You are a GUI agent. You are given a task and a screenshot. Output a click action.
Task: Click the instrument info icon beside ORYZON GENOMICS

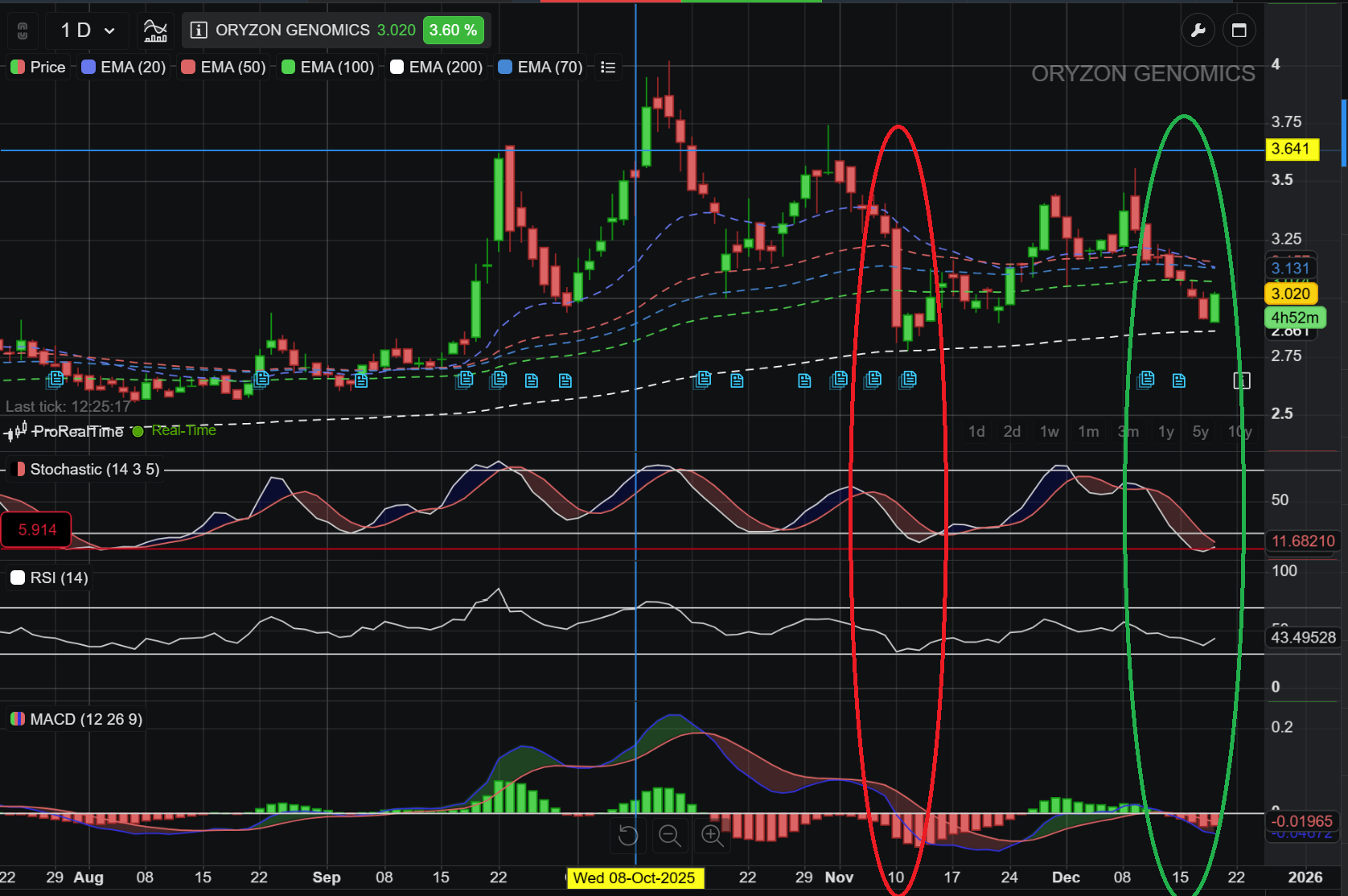point(199,31)
